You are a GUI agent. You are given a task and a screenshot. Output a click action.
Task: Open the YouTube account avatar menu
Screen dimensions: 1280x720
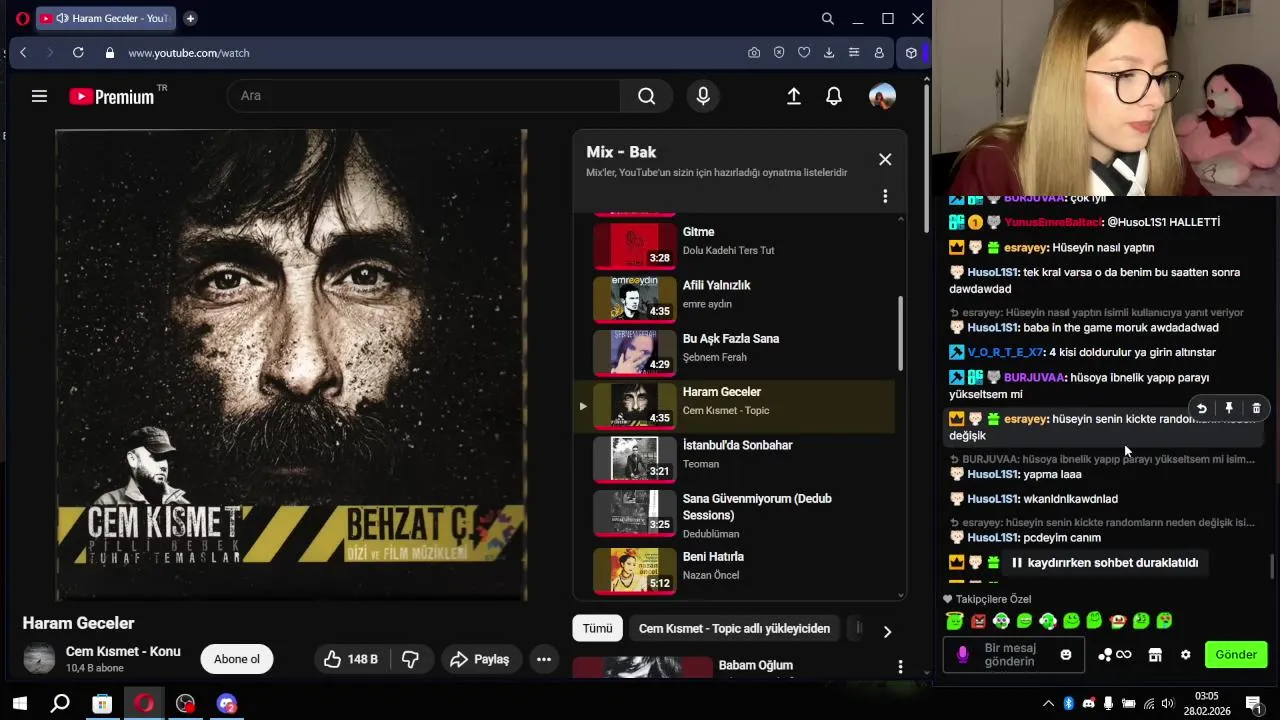pos(882,96)
